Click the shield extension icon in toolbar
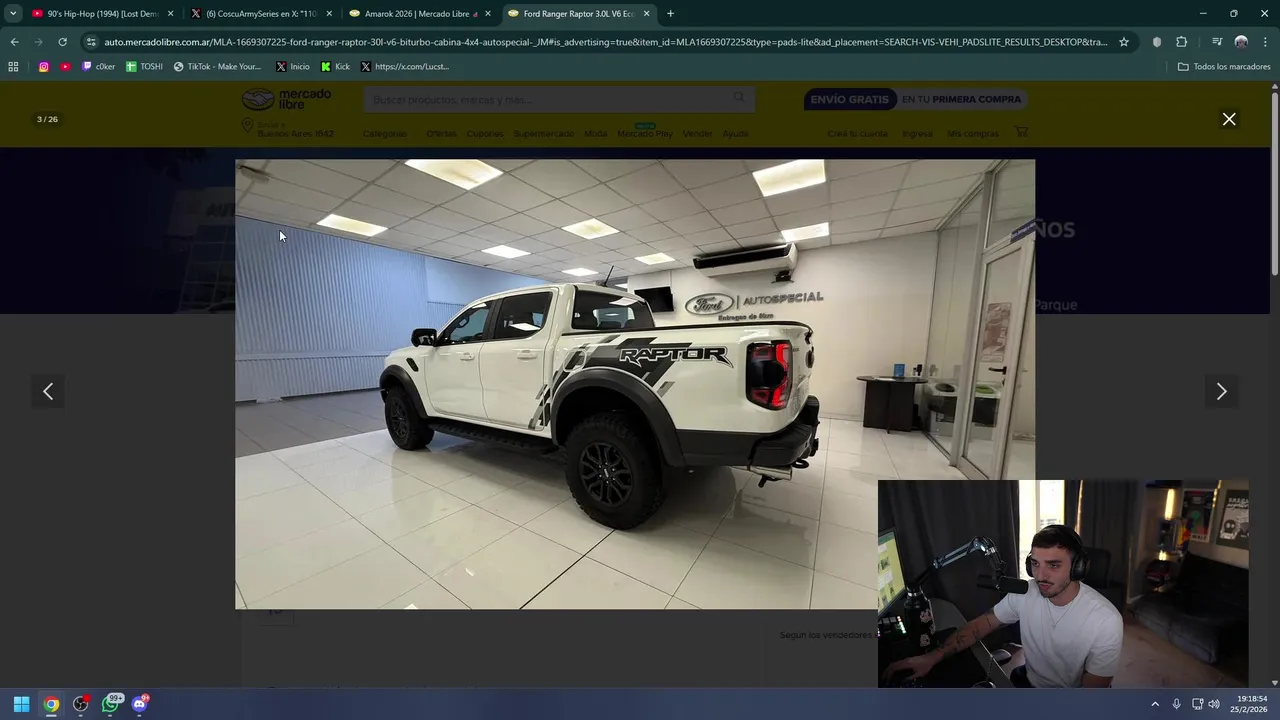Image resolution: width=1280 pixels, height=720 pixels. [1157, 42]
